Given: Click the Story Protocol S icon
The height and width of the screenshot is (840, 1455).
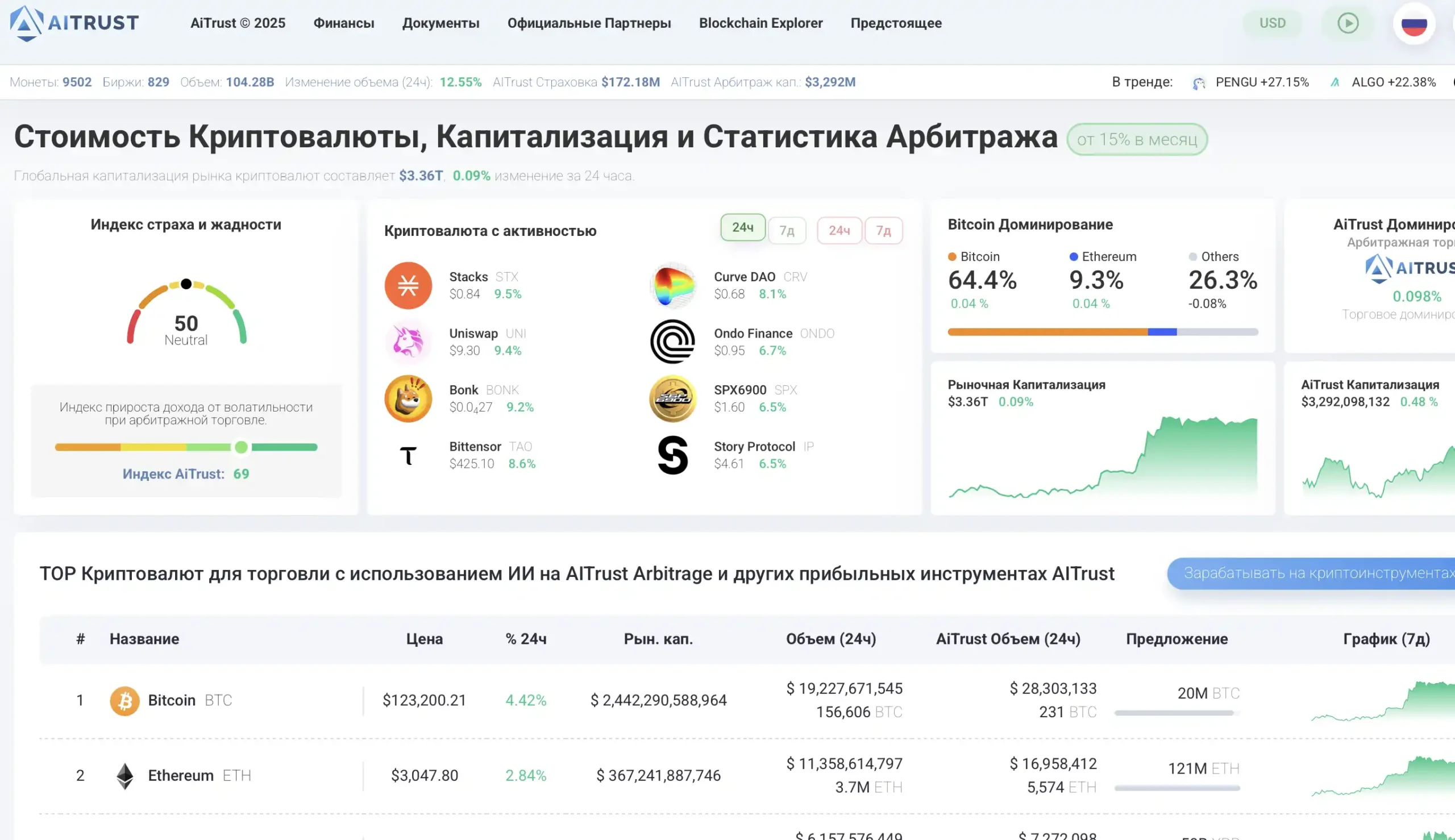Looking at the screenshot, I should tap(673, 455).
